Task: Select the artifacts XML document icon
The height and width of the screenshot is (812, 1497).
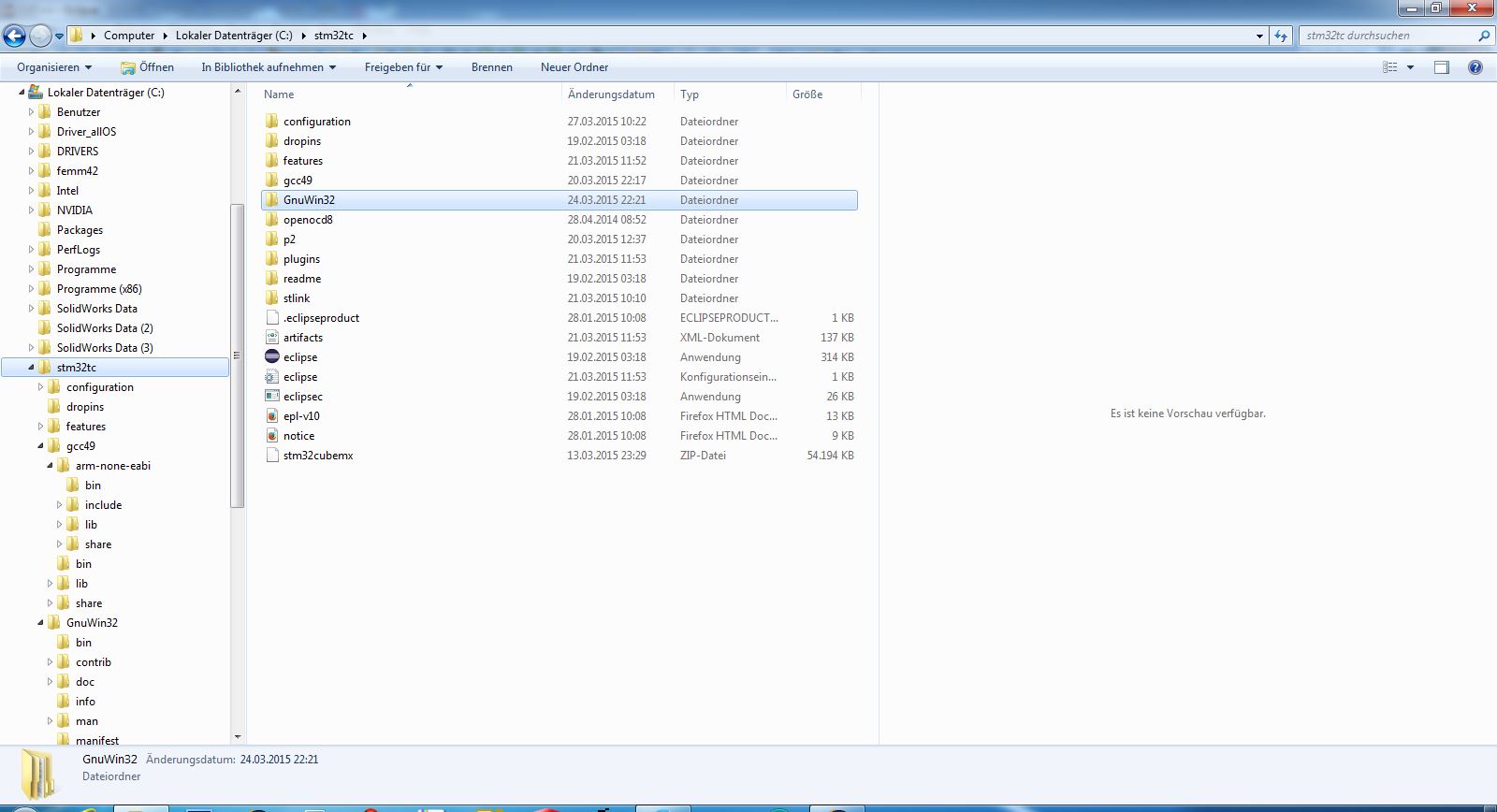Action: pyautogui.click(x=272, y=338)
